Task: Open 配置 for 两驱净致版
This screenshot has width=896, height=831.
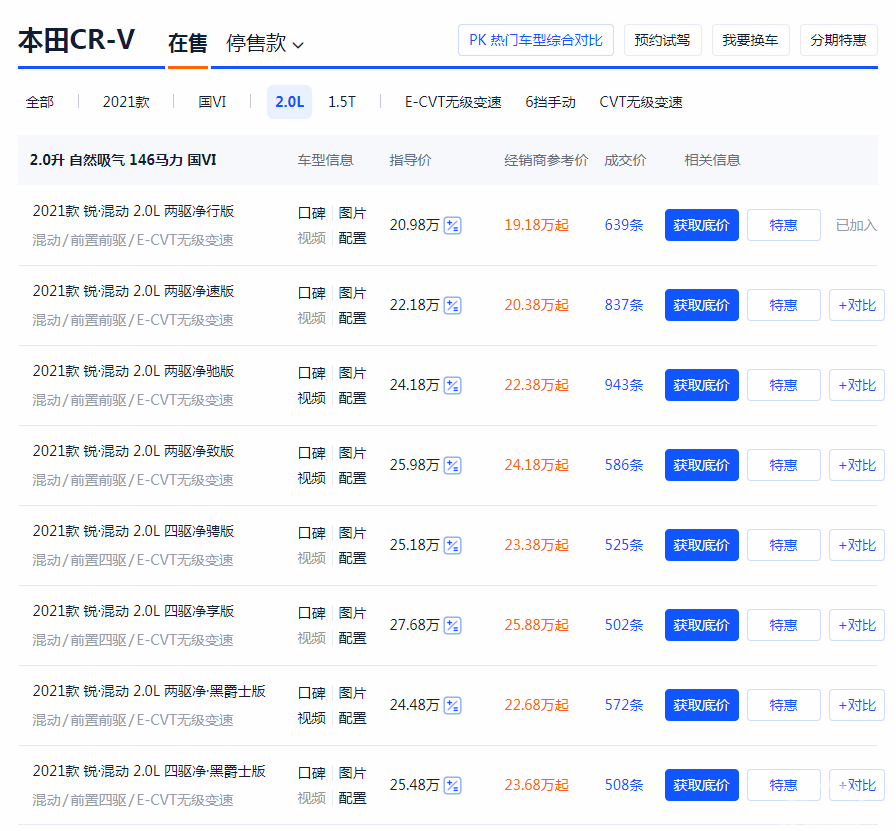Action: 352,478
